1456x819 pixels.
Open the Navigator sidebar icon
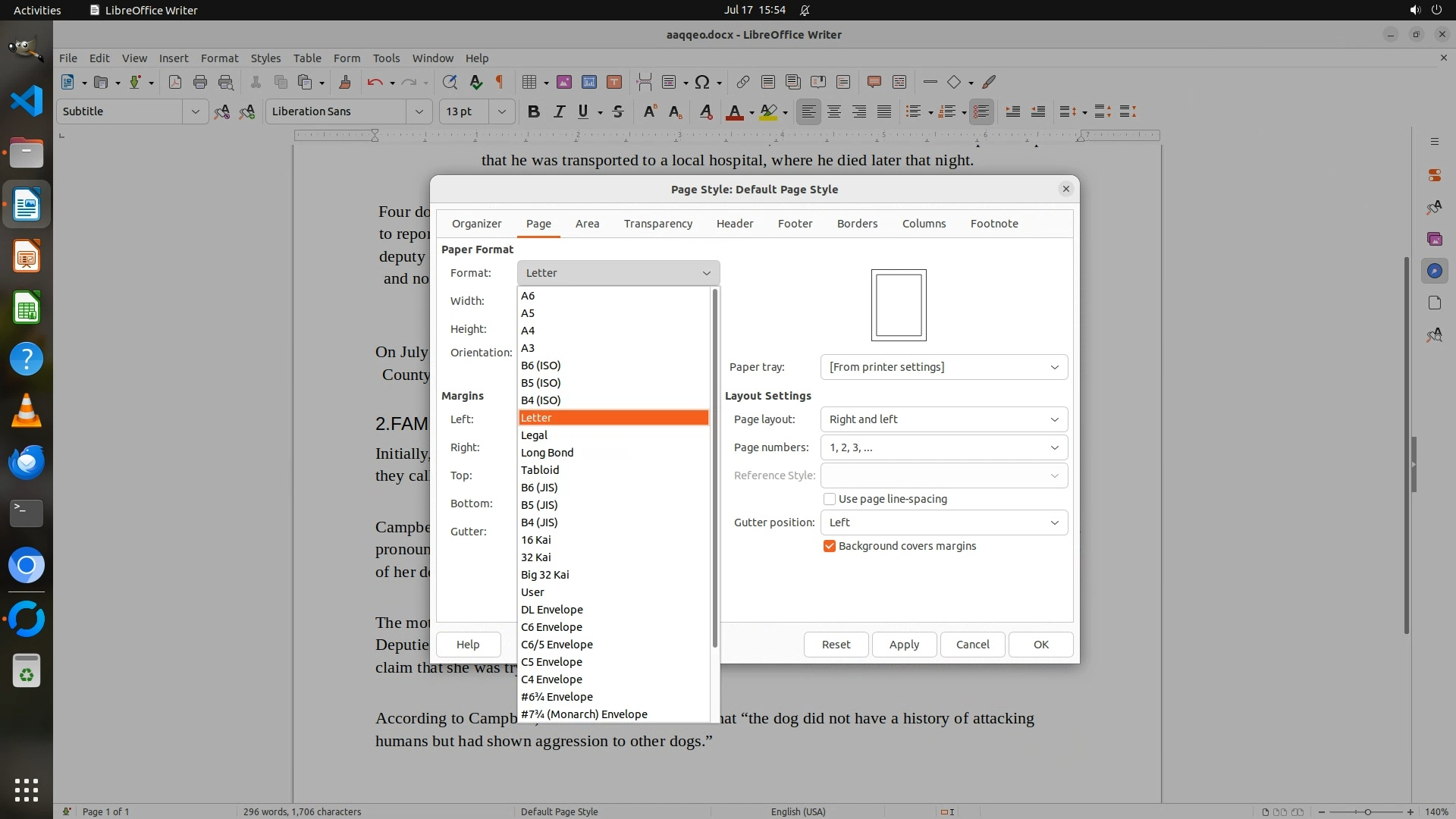pos(1434,271)
